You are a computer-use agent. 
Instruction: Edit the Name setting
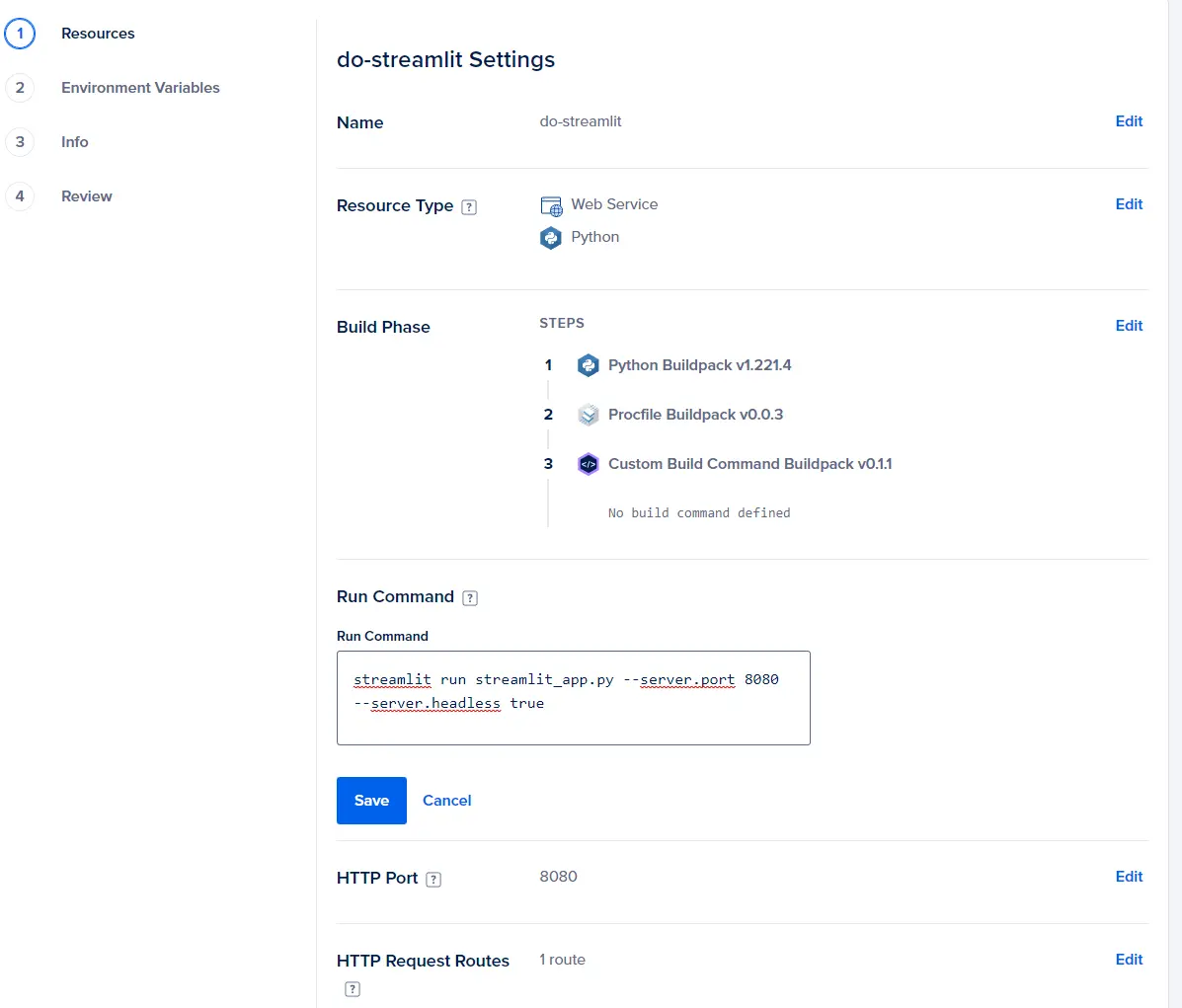tap(1129, 121)
